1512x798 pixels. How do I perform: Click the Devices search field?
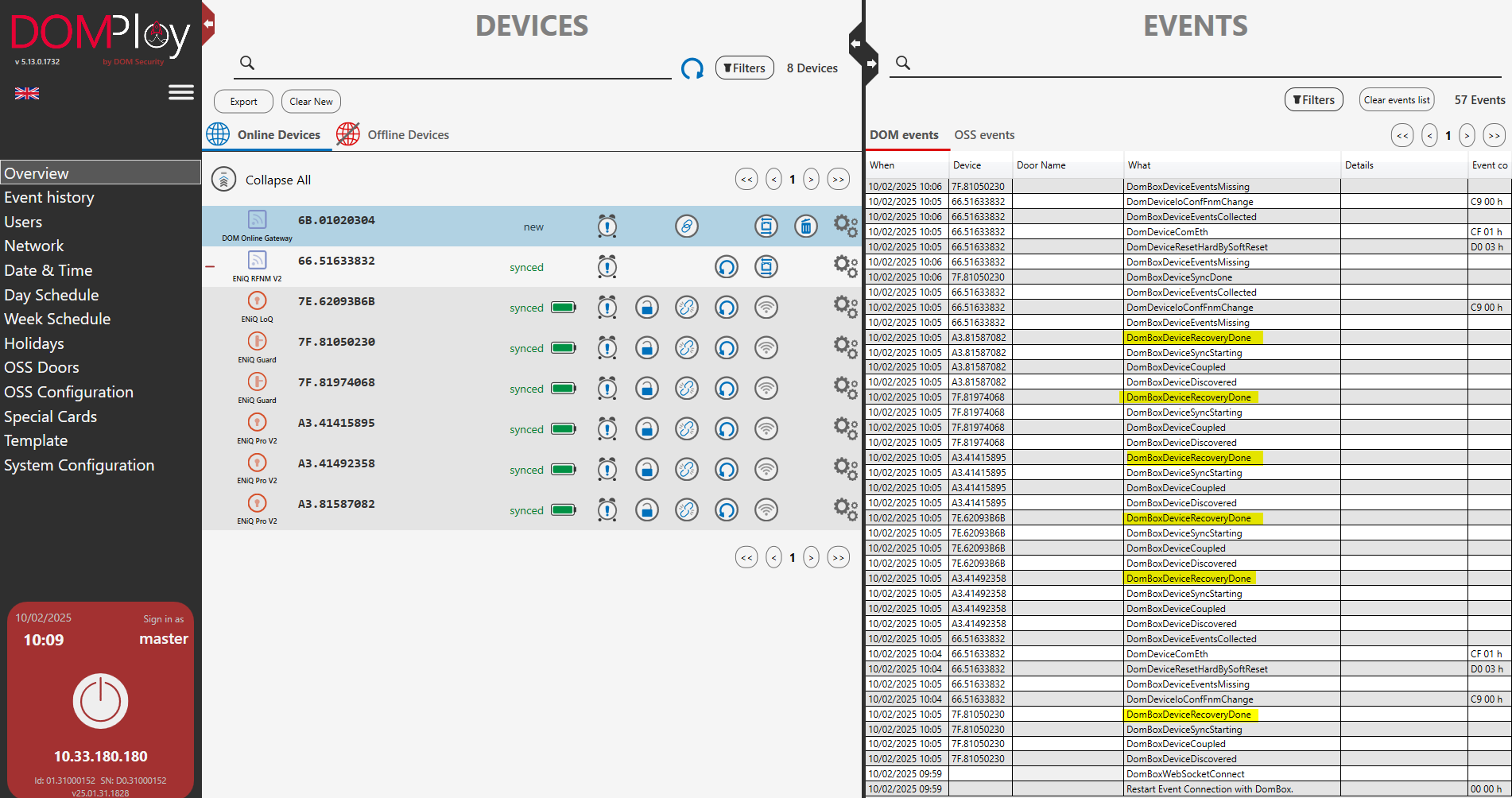(453, 64)
